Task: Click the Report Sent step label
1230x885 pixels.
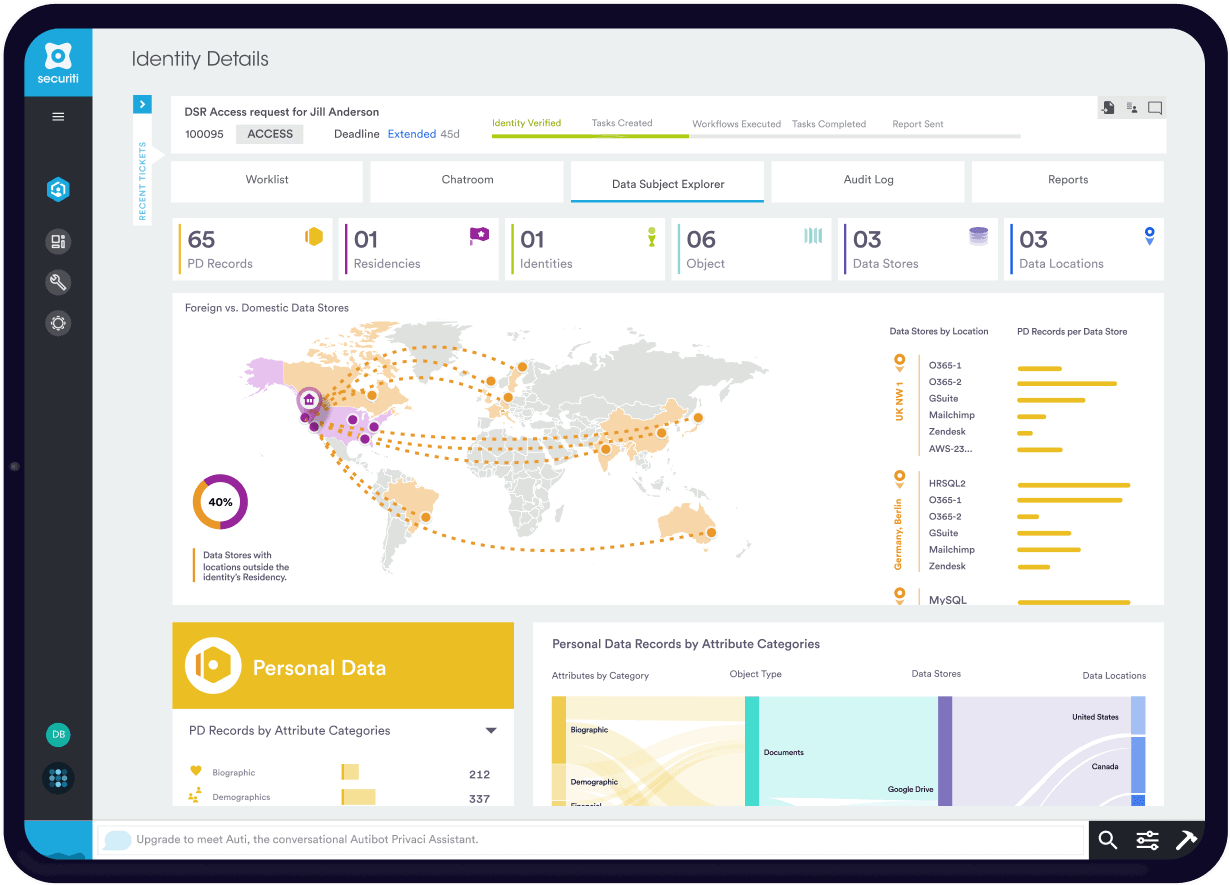Action: [918, 124]
